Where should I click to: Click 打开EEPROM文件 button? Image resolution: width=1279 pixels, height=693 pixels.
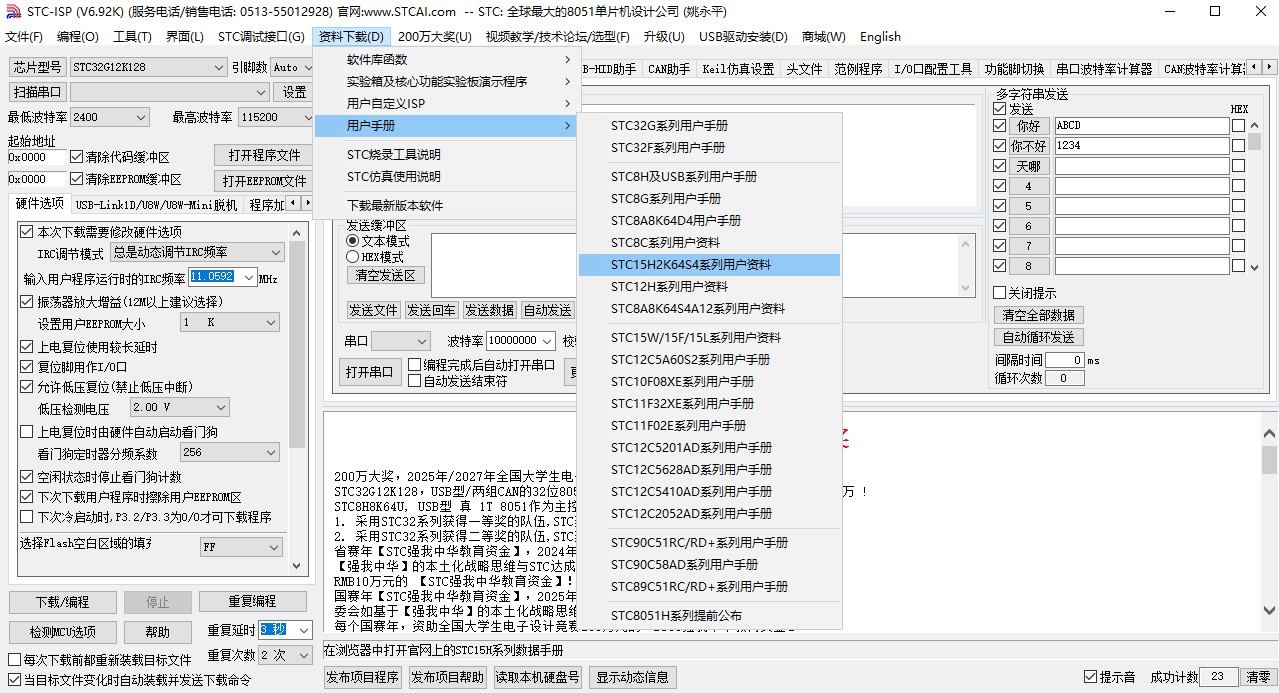pyautogui.click(x=263, y=181)
